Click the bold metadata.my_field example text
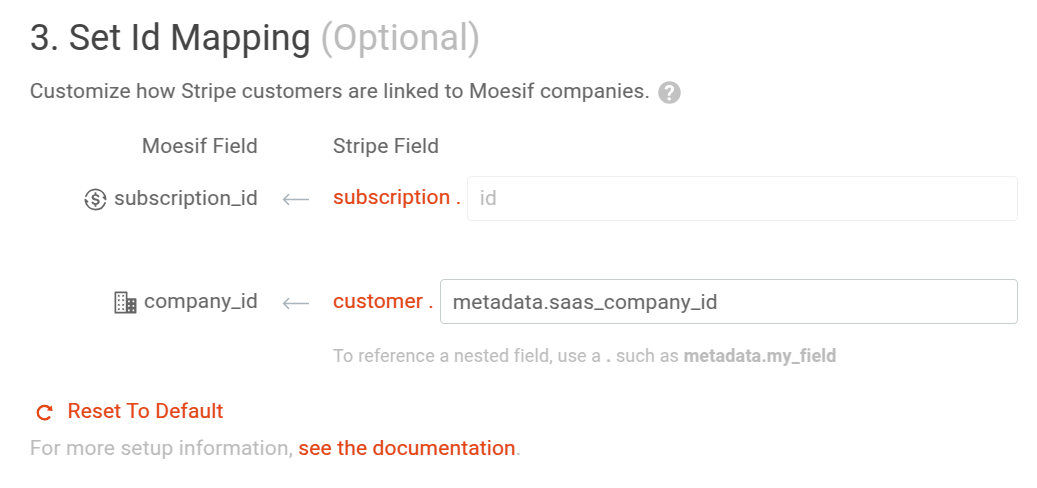Screen dimensions: 1037x488 (x=760, y=355)
